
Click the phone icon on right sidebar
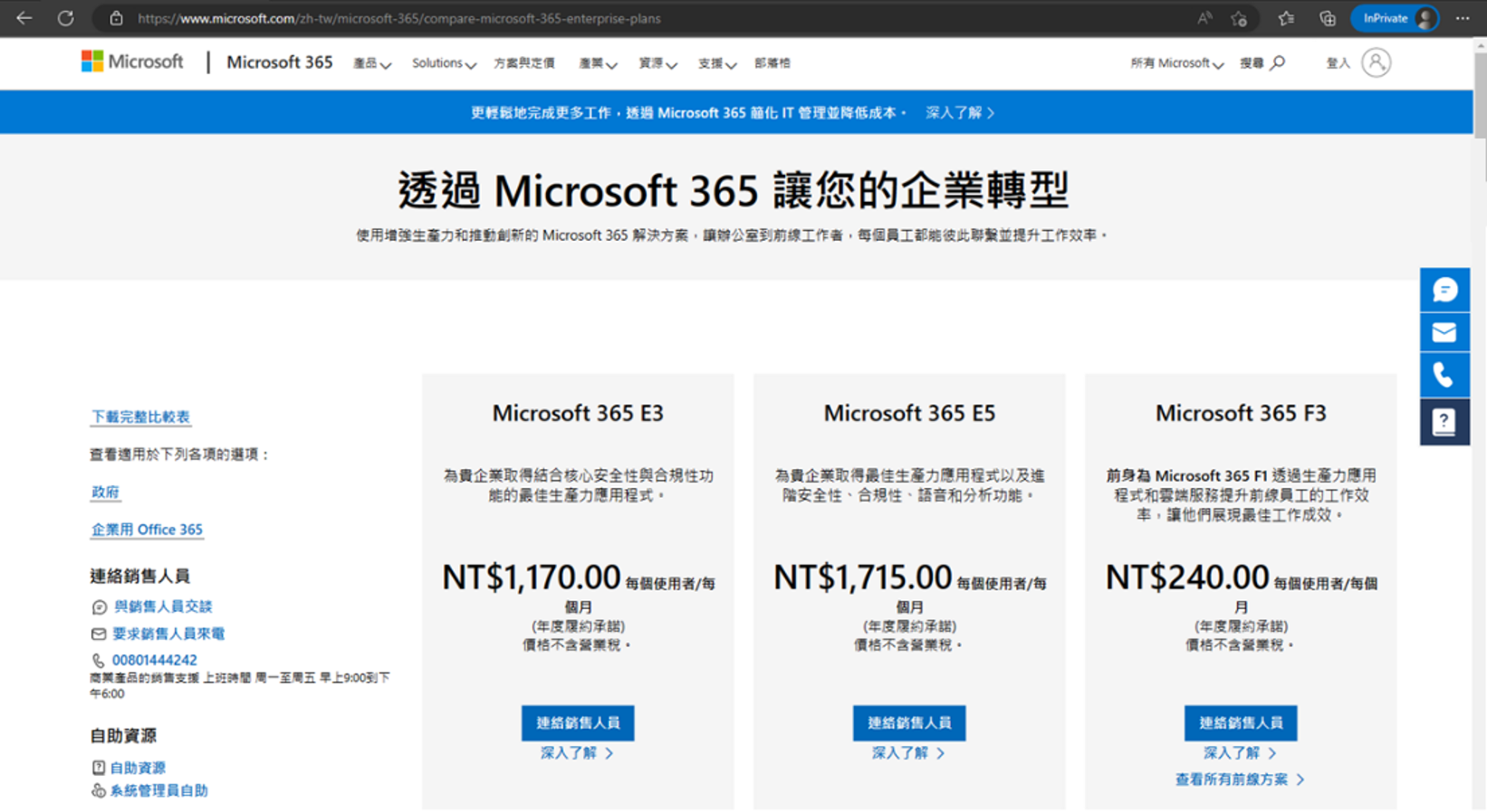(x=1444, y=375)
